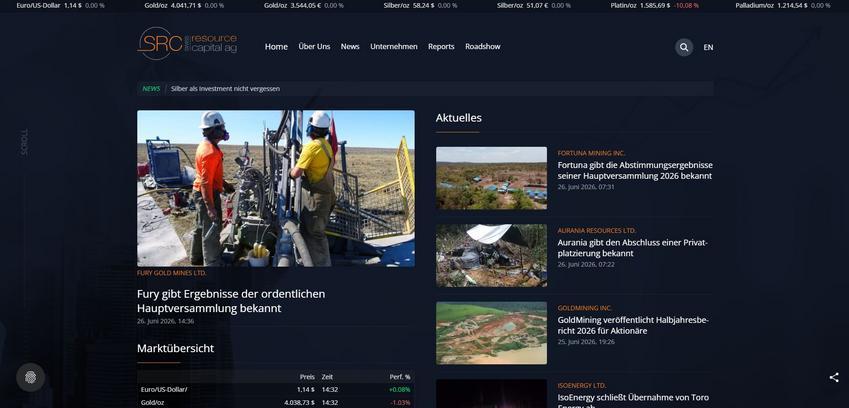
Task: Click the FORTUNA MINING INC. label
Action: [591, 153]
